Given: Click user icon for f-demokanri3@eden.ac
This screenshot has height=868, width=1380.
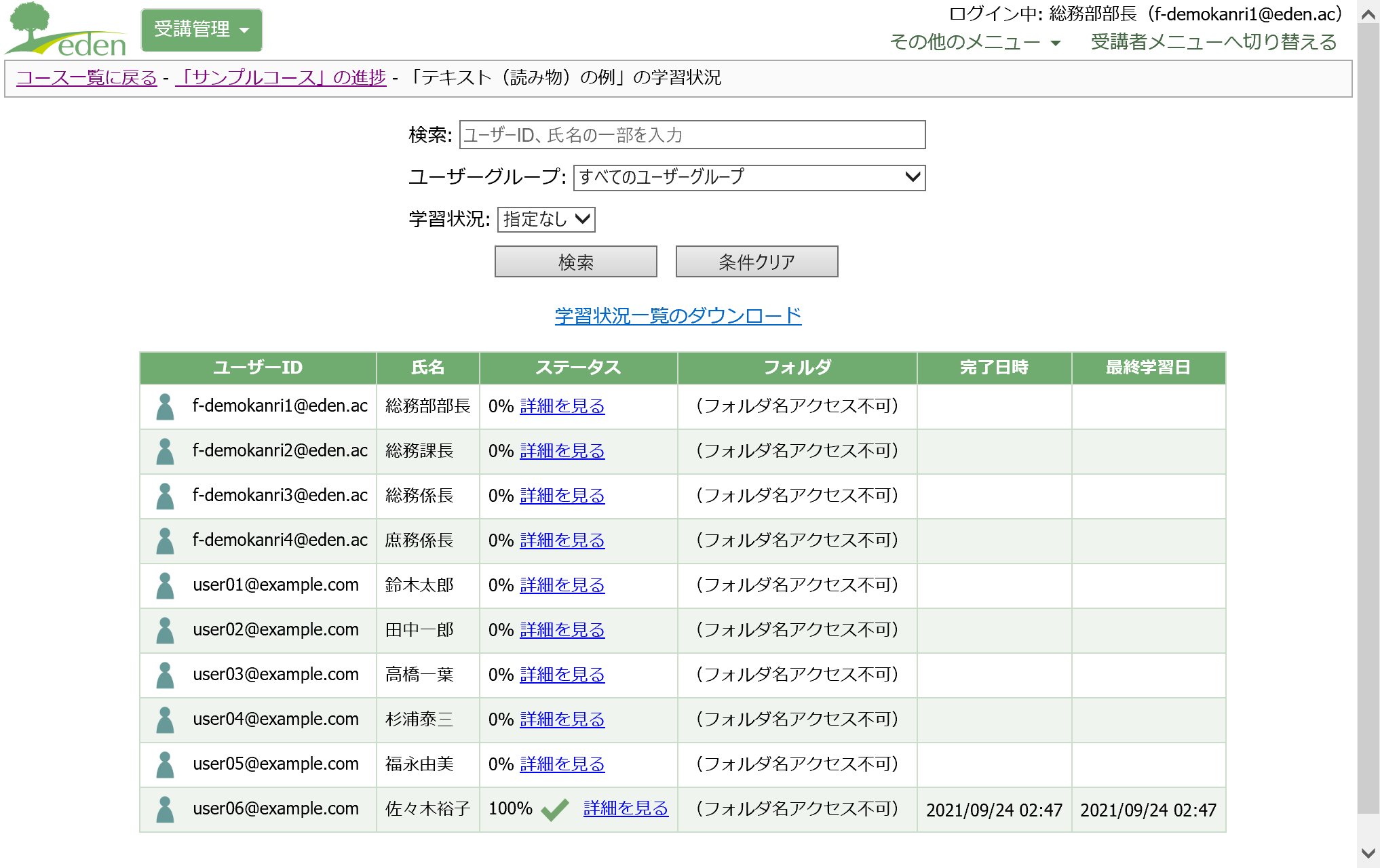Looking at the screenshot, I should point(165,496).
